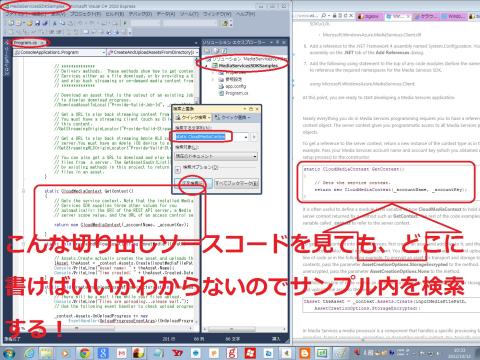The width and height of the screenshot is (480, 360).
Task: Select the first pink browser tab
Action: 370,16
